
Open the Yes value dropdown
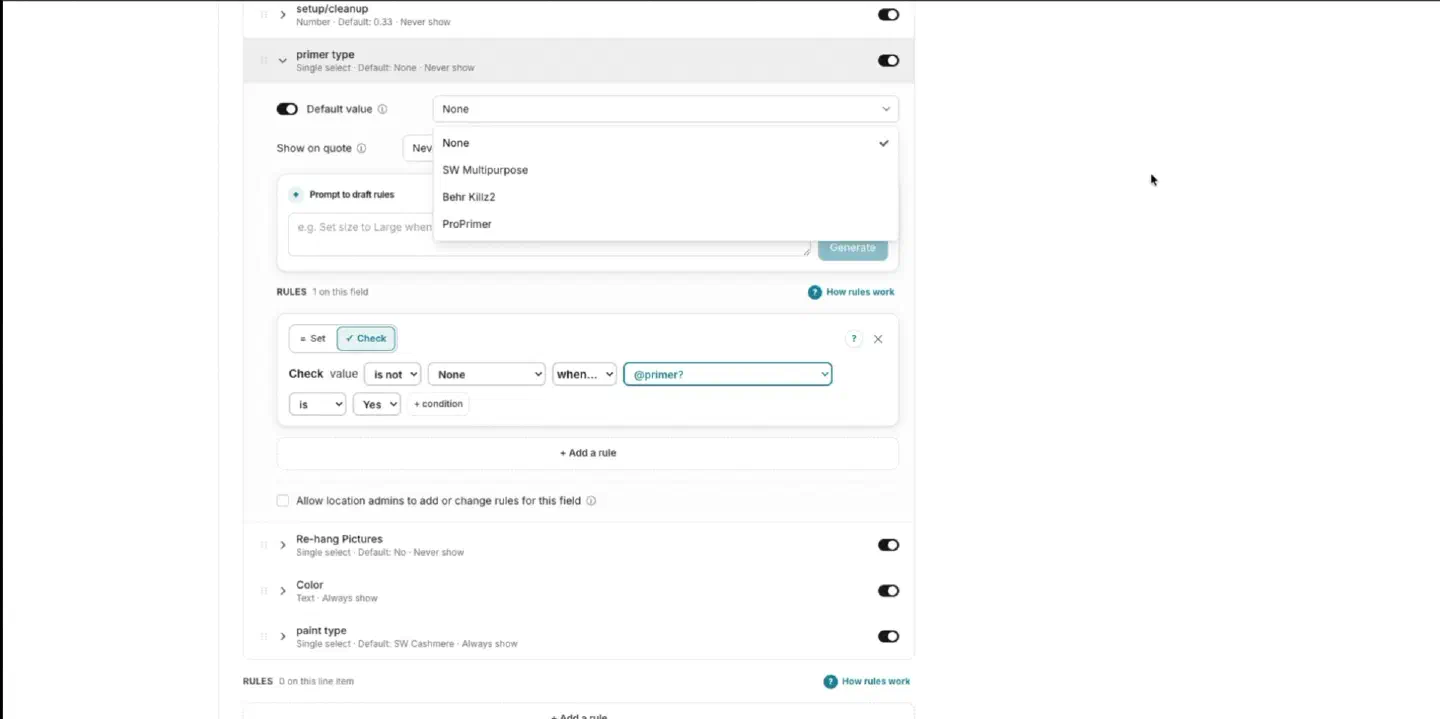tap(377, 404)
